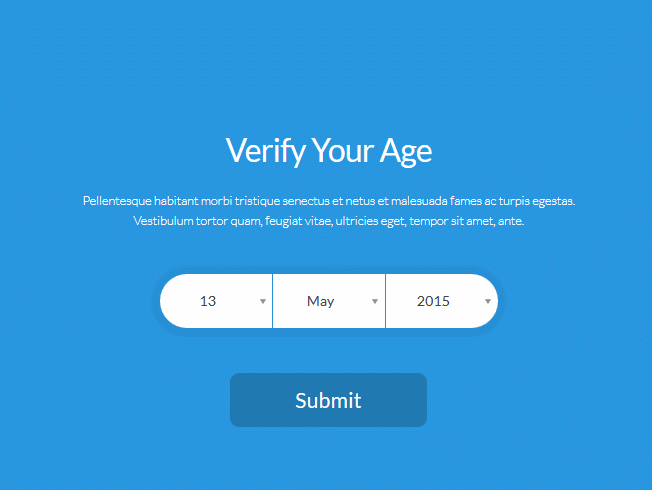Select the 2015 text in year field
The height and width of the screenshot is (490, 652).
[x=433, y=301]
